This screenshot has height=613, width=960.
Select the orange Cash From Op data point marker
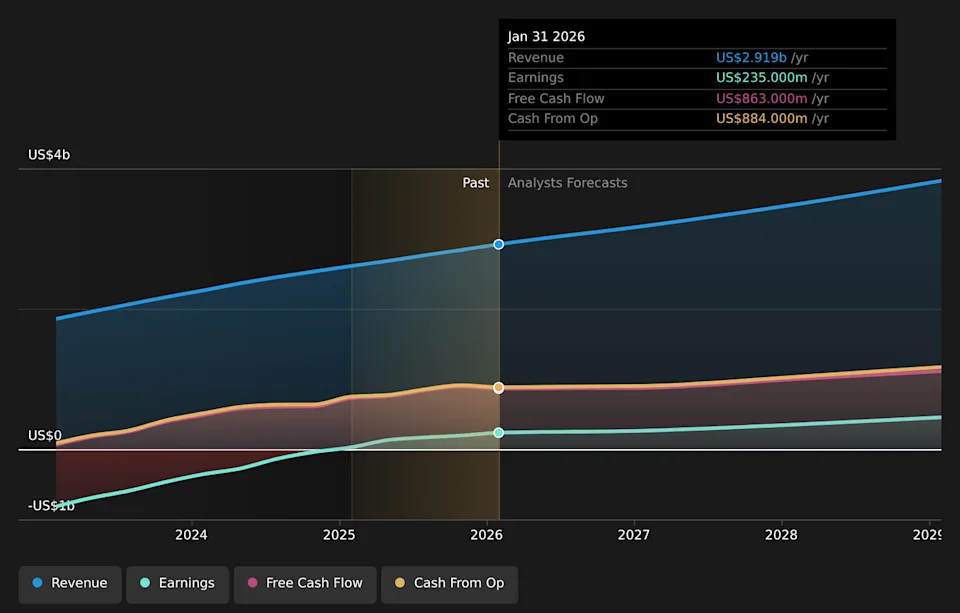[x=499, y=388]
